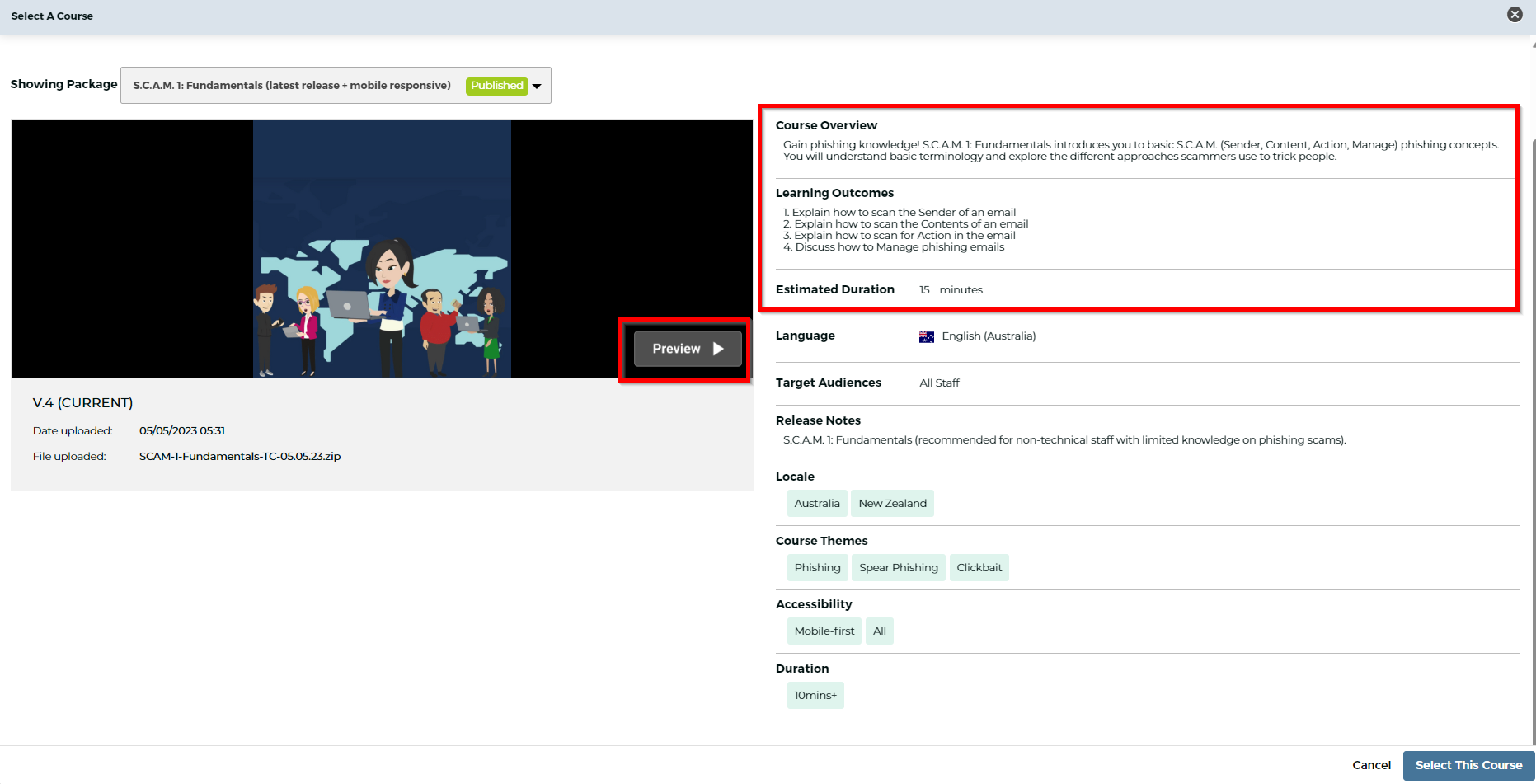Click outcome 'Discuss how to Manage phishing emails'

[x=894, y=247]
